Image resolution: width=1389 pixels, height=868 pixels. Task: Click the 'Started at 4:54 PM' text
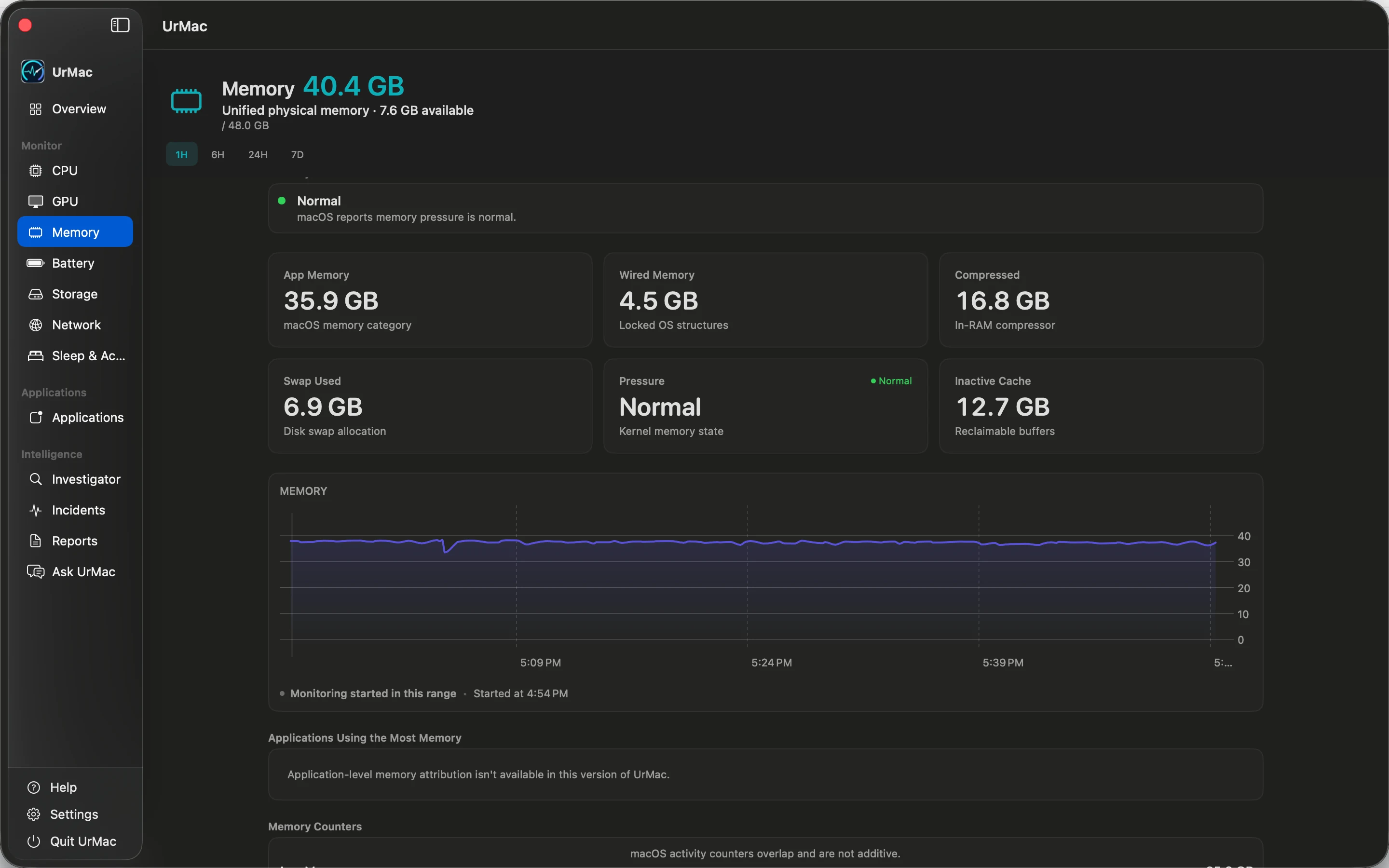(x=520, y=693)
